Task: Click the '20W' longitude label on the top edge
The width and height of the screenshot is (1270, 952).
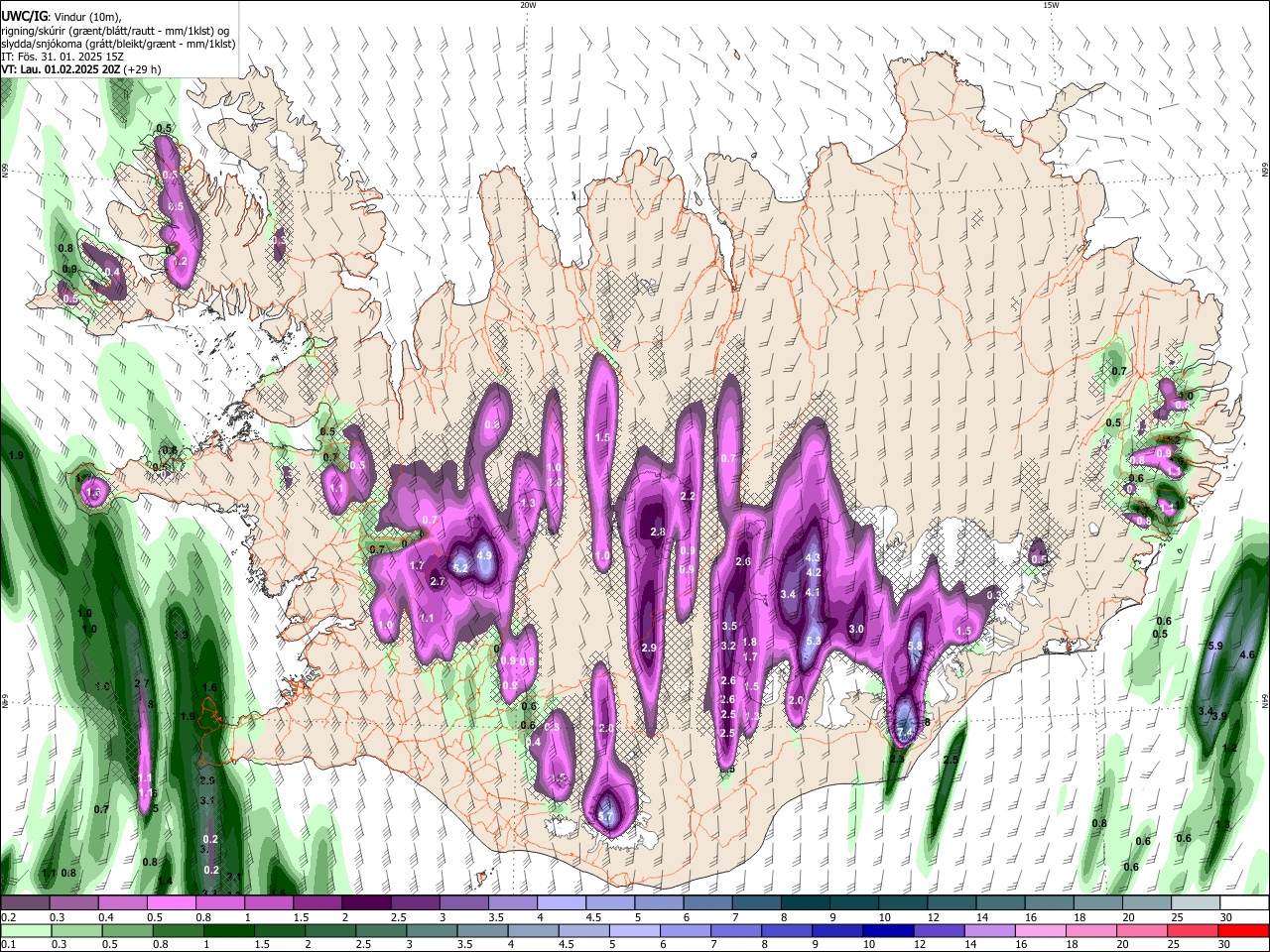Action: point(528,5)
